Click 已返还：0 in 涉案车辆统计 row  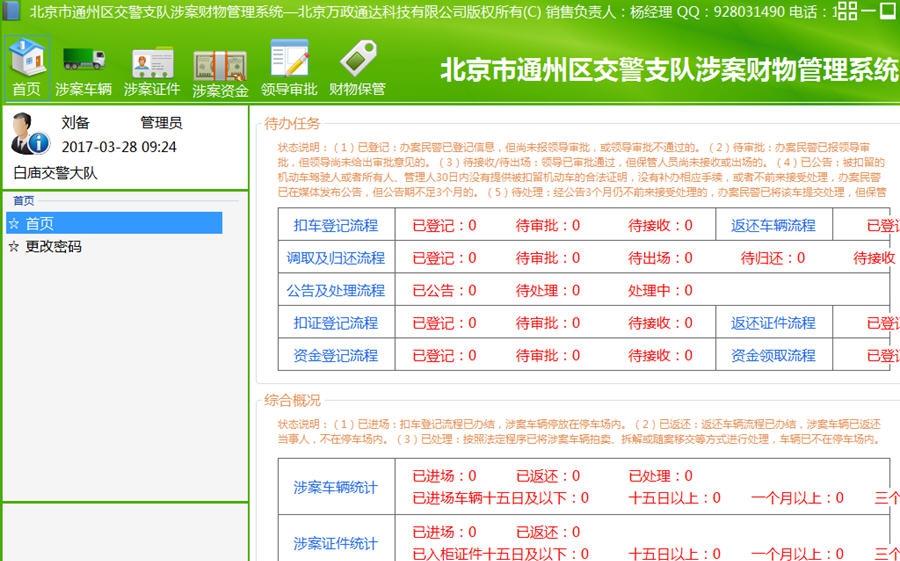pyautogui.click(x=548, y=476)
